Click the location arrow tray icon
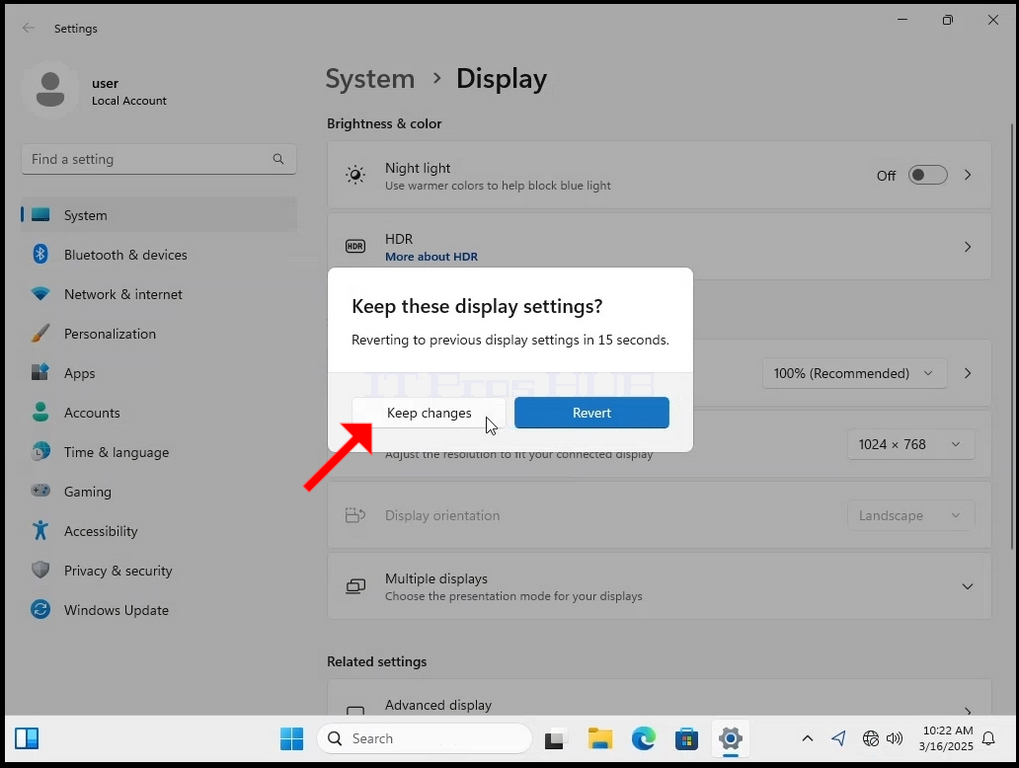The height and width of the screenshot is (768, 1019). (838, 738)
